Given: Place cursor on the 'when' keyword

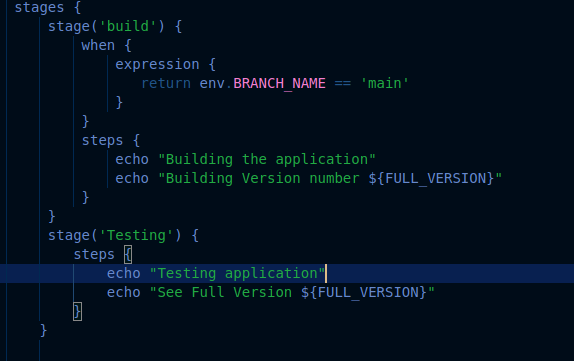Looking at the screenshot, I should [x=98, y=45].
